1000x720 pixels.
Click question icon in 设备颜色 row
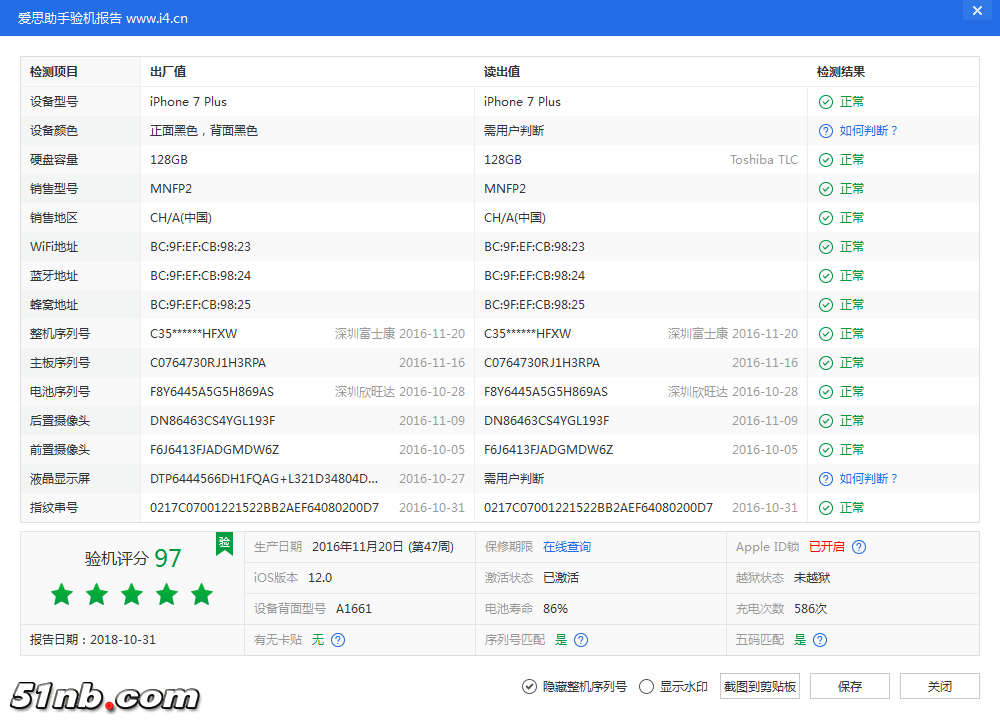pyautogui.click(x=825, y=131)
